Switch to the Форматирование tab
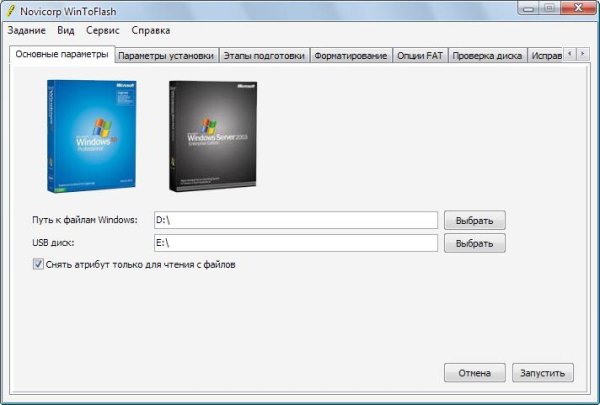The image size is (600, 405). 351,56
